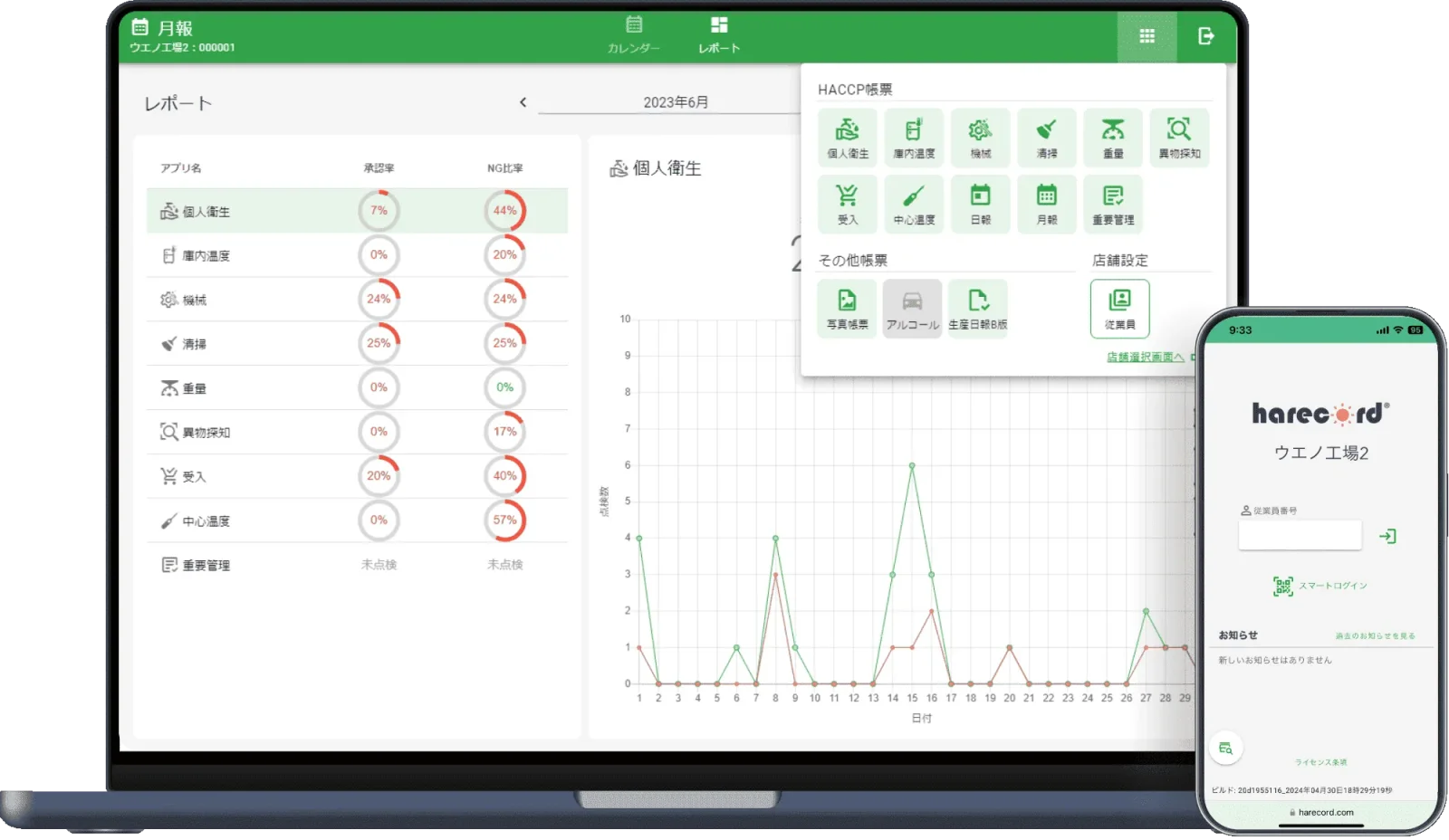The width and height of the screenshot is (1449, 840).
Task: Select the 清掃 broom icon tile
Action: [x=1046, y=138]
